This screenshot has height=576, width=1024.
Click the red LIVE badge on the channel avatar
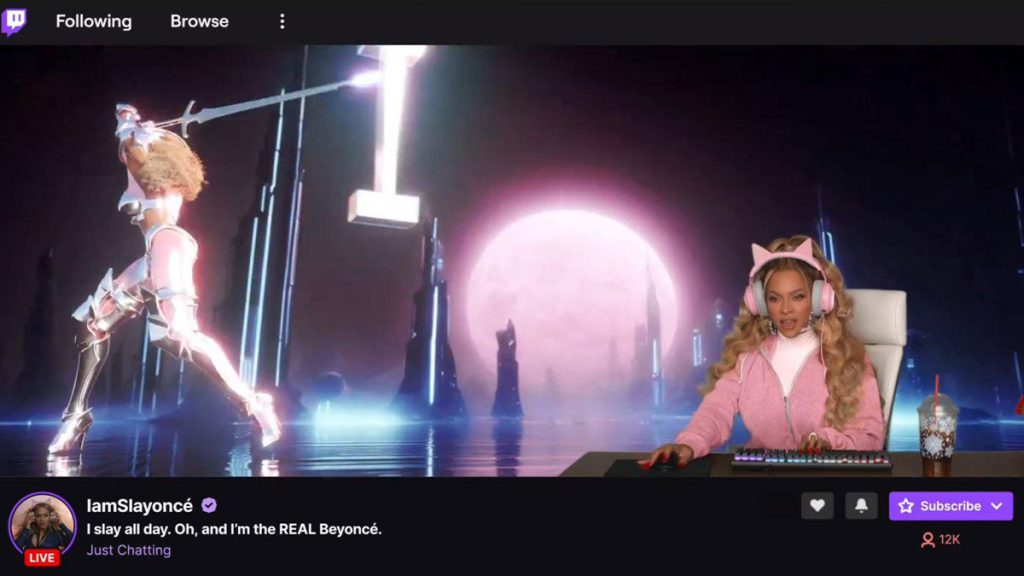point(44,557)
